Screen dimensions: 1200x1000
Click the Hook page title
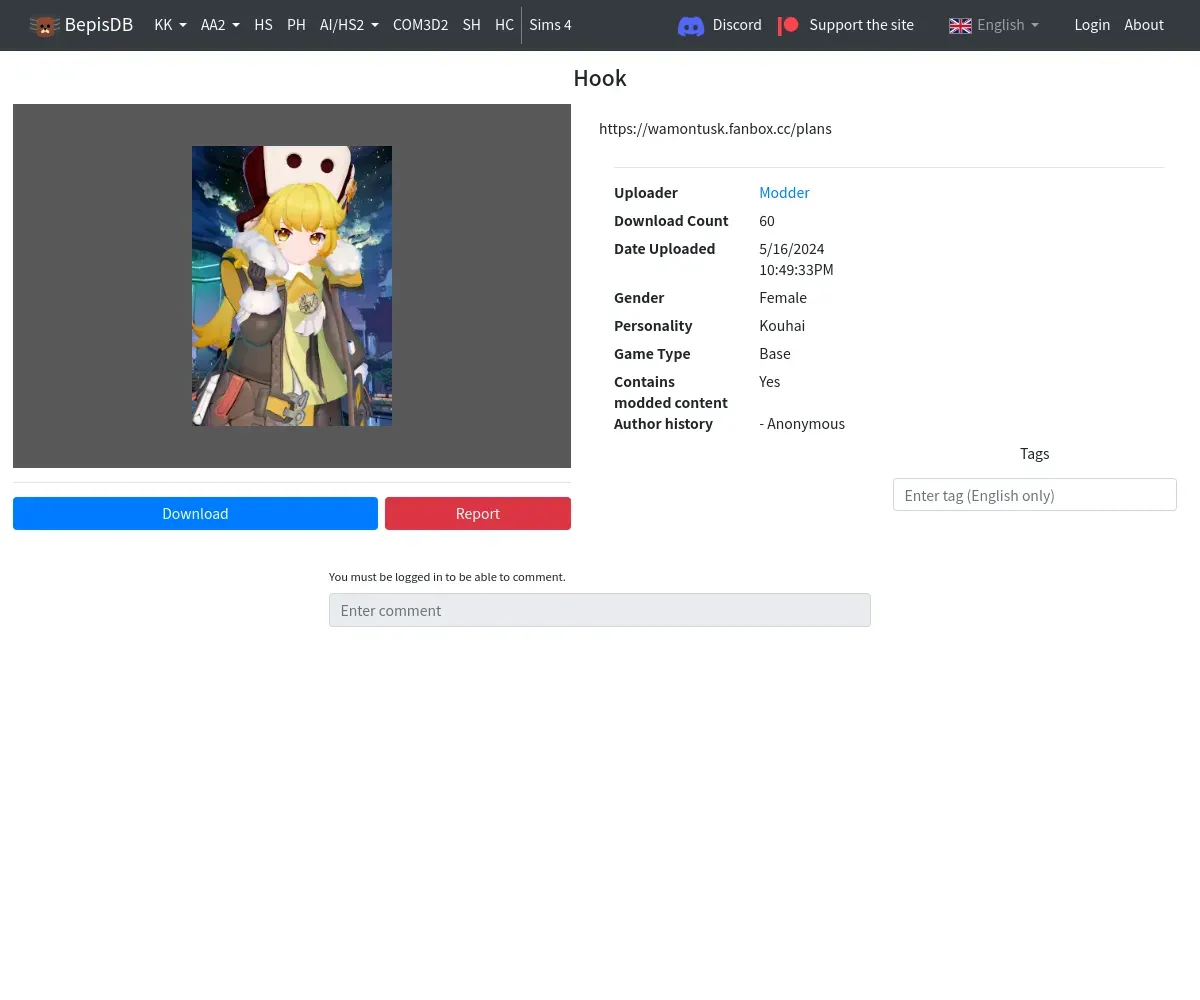pos(600,78)
